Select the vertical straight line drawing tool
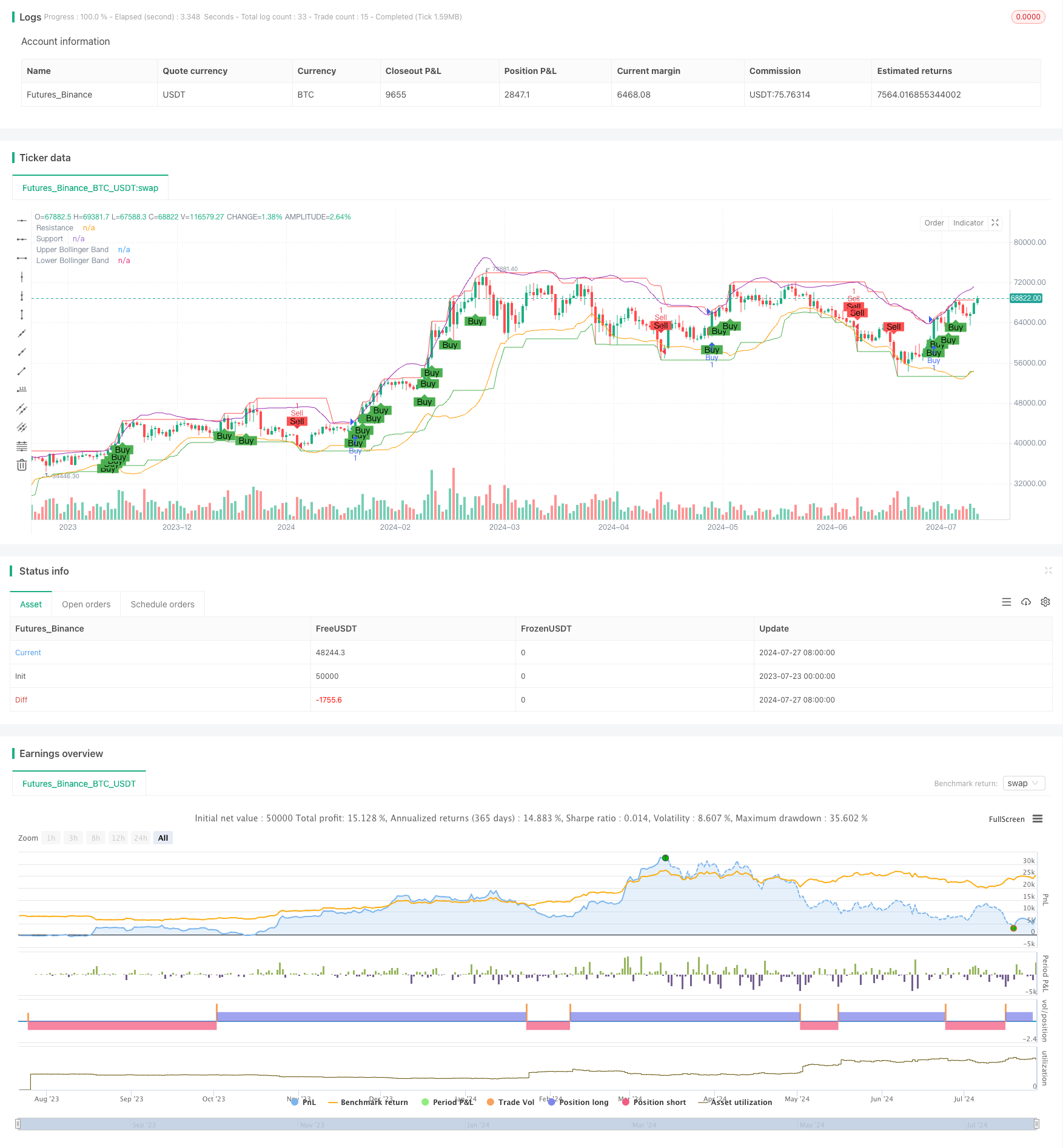The height and width of the screenshot is (1148, 1063). (x=22, y=277)
